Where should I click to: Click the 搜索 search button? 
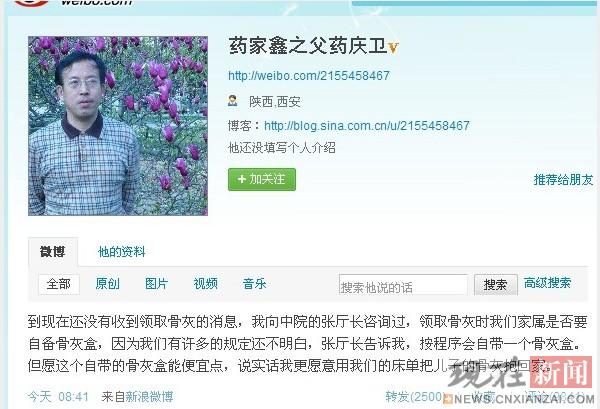496,285
